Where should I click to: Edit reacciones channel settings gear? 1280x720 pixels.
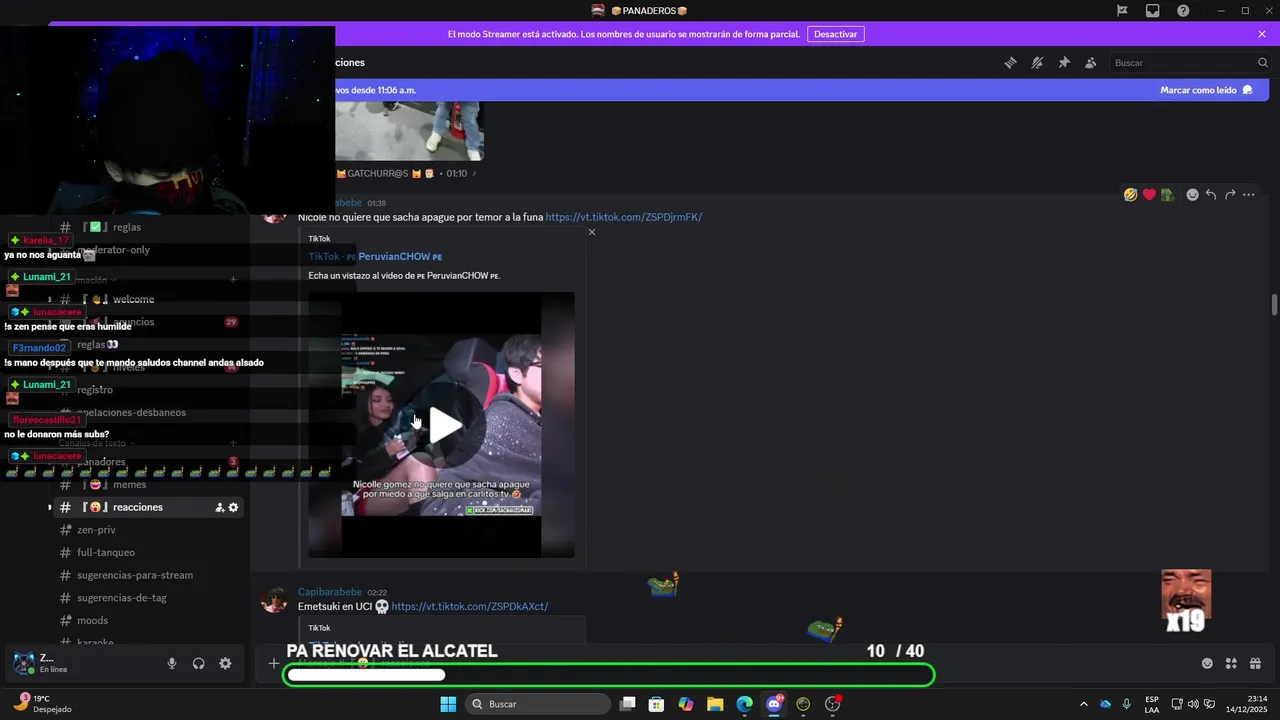[234, 508]
